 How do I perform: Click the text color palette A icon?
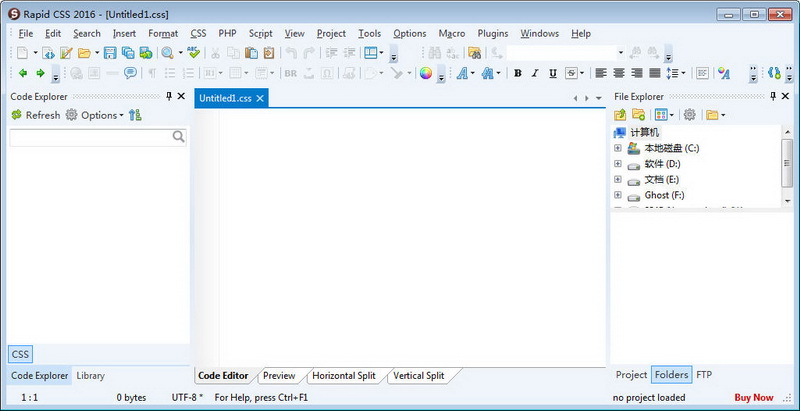[x=723, y=73]
